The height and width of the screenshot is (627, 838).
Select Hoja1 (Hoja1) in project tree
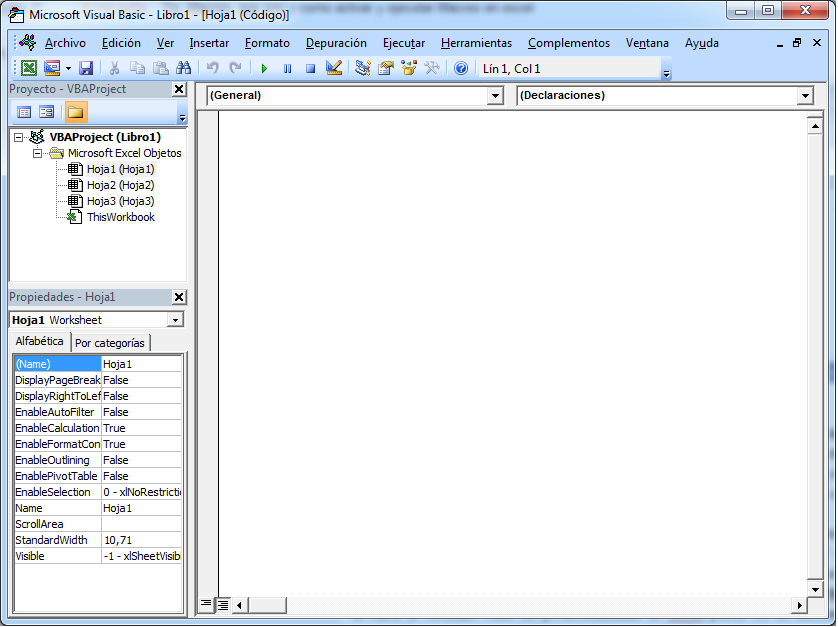pyautogui.click(x=120, y=169)
